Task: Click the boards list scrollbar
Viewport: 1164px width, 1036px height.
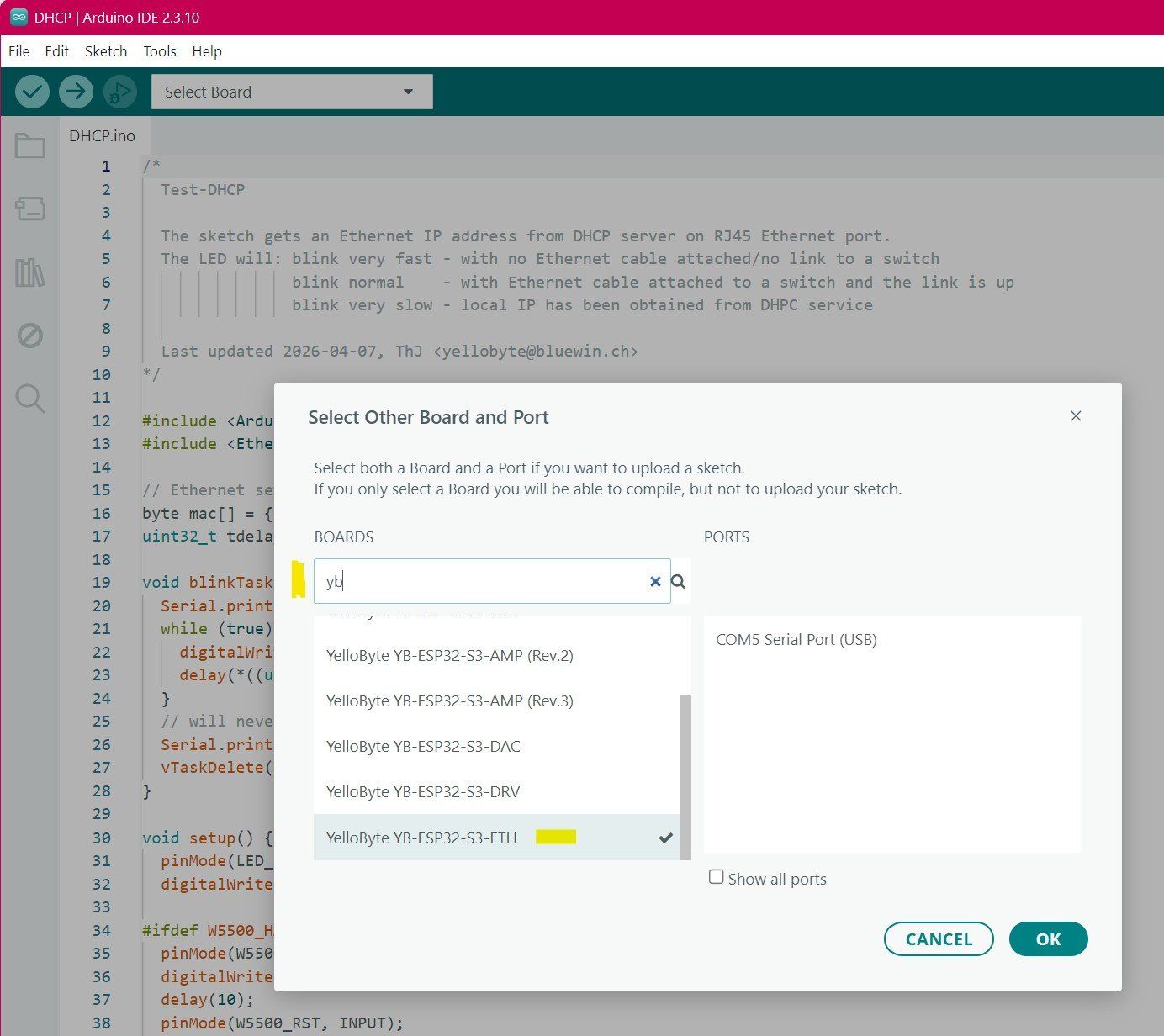Action: [685, 776]
